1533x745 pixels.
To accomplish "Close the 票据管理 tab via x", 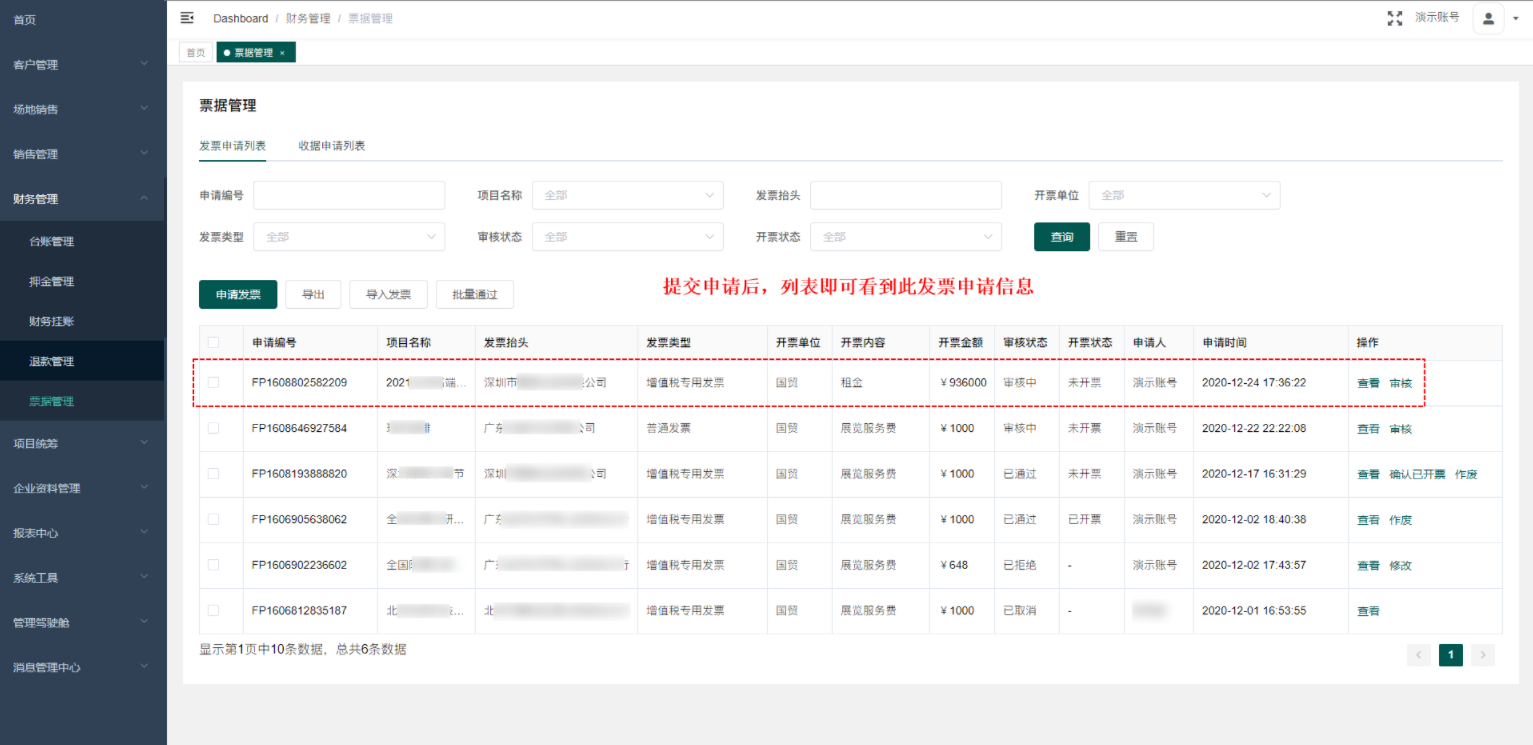I will click(x=282, y=53).
